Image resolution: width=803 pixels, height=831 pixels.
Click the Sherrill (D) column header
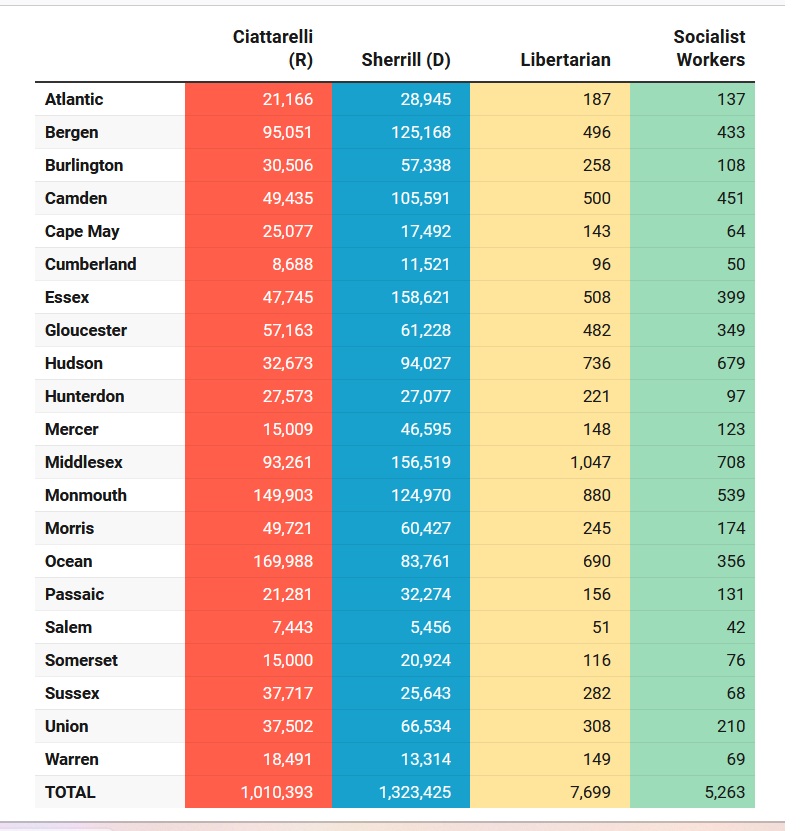tap(405, 60)
